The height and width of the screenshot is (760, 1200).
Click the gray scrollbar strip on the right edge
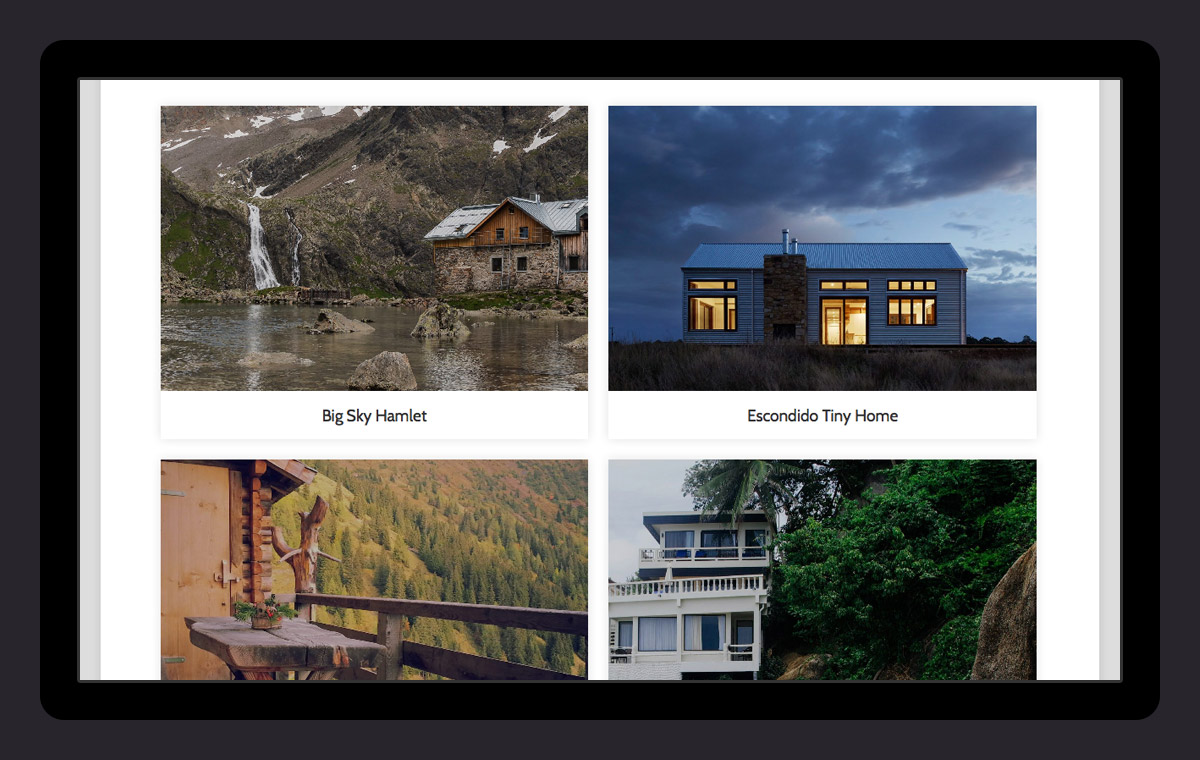tap(1109, 380)
